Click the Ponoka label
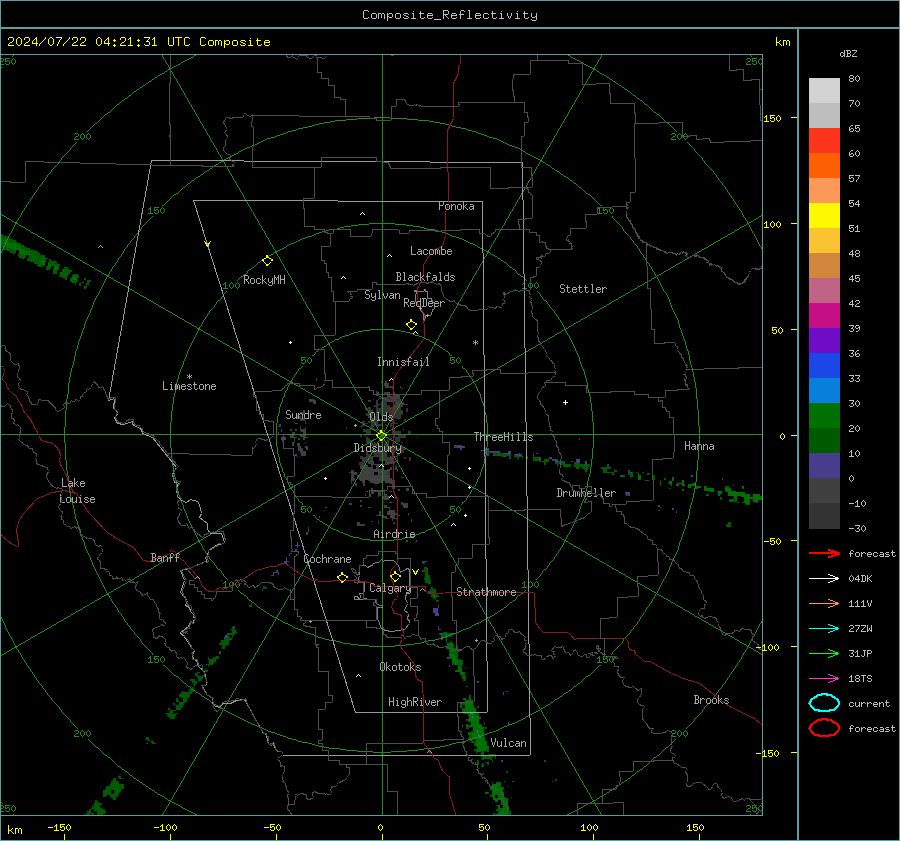This screenshot has width=900, height=841. click(456, 206)
